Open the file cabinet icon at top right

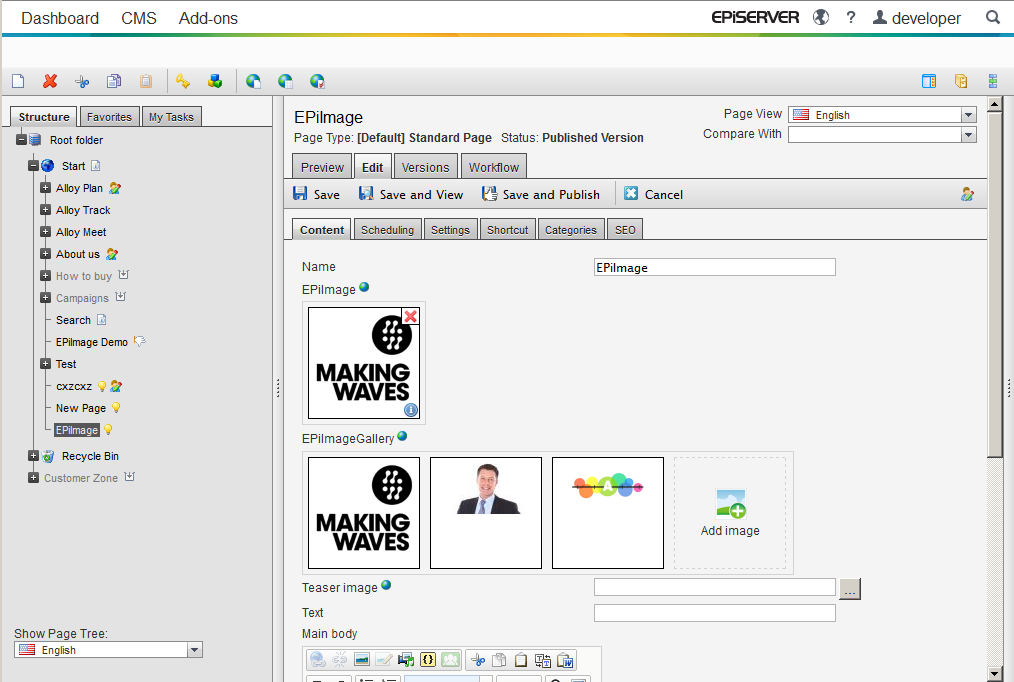coord(961,82)
